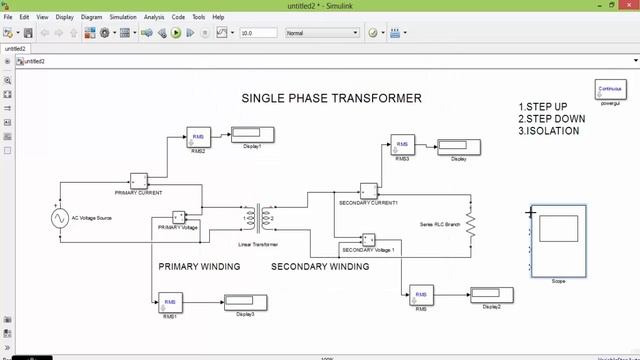Select the powergui Continuous block

610,89
